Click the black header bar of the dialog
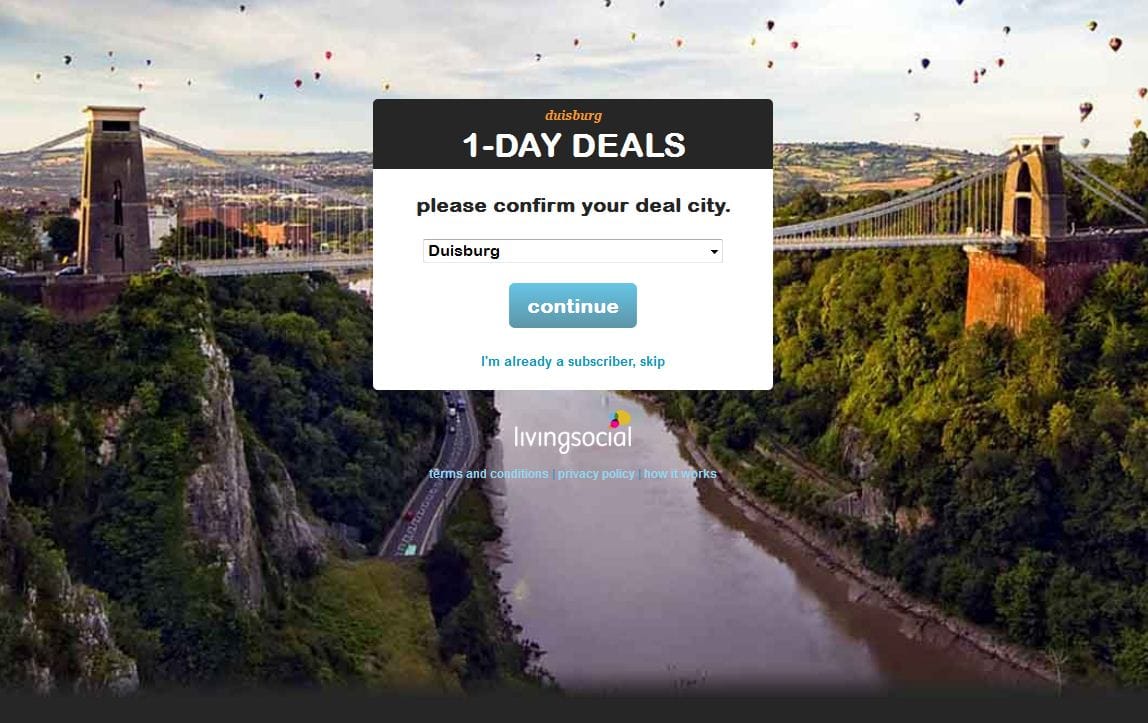 pyautogui.click(x=573, y=134)
